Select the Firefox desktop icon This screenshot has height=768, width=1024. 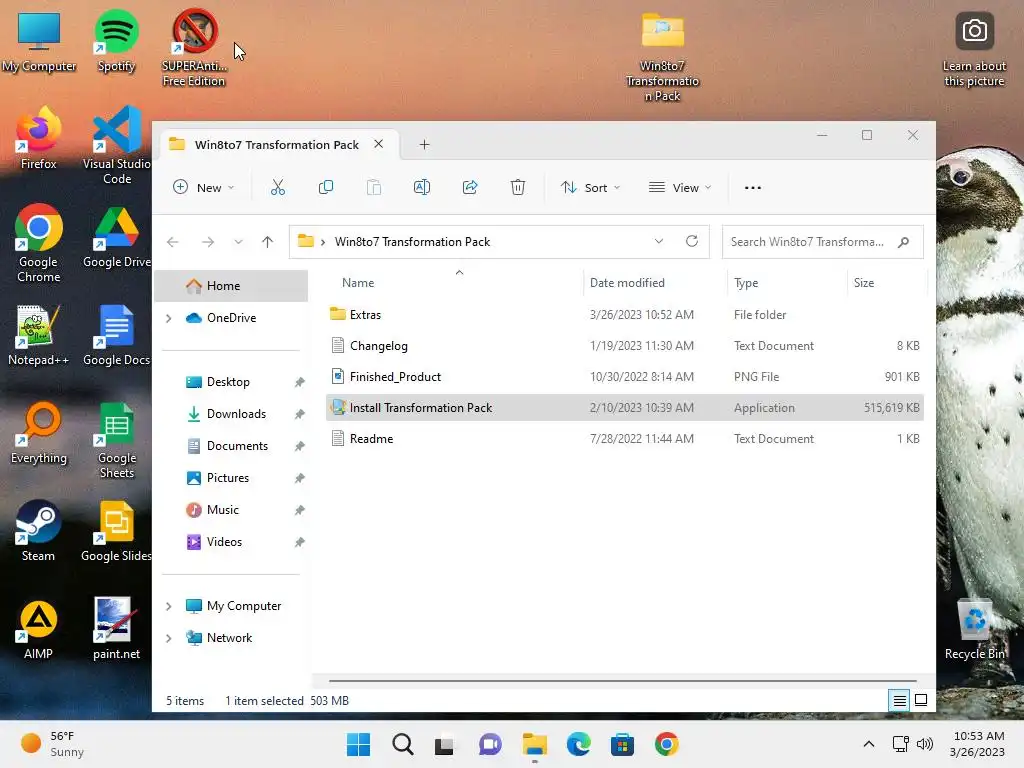click(x=39, y=139)
